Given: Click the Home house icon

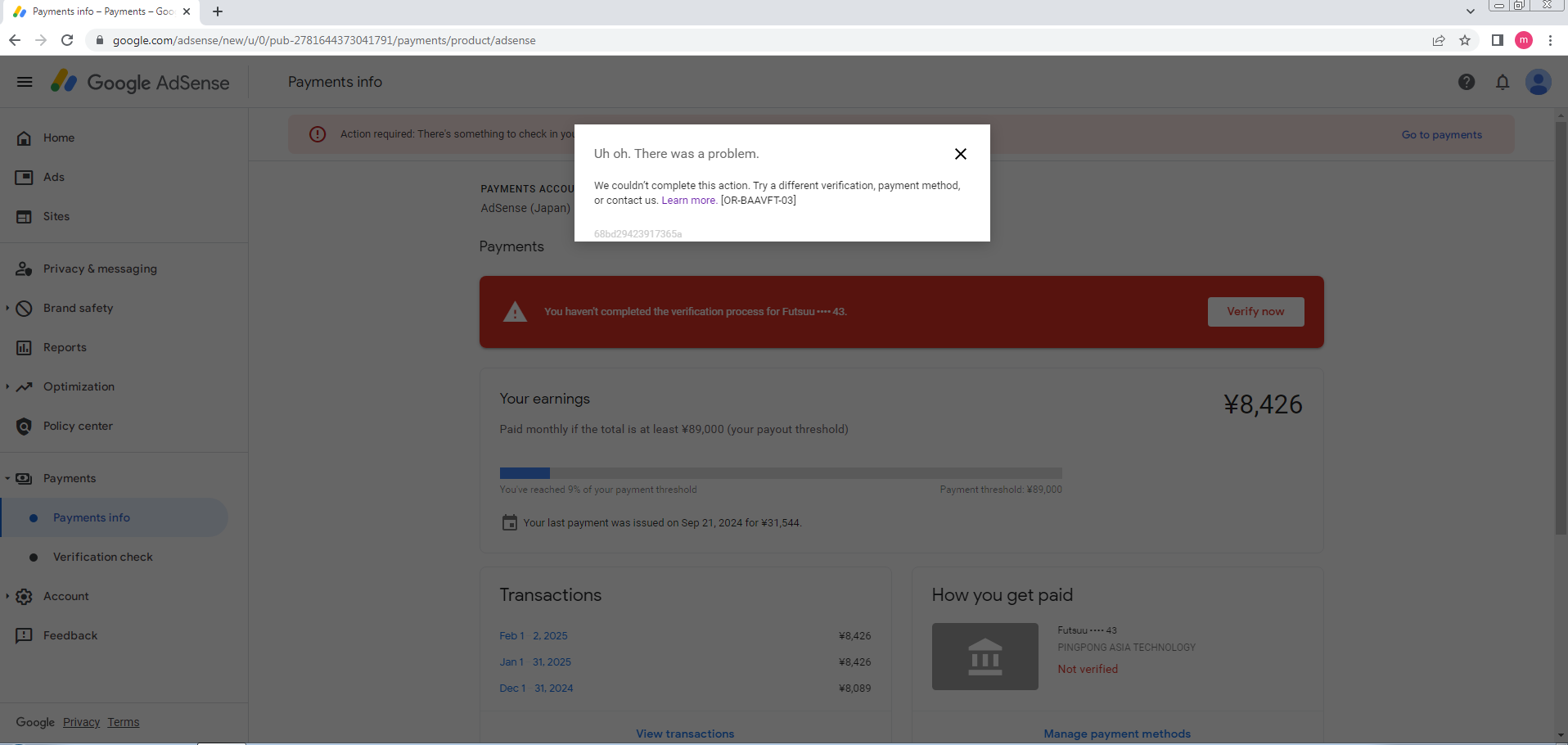Looking at the screenshot, I should point(25,138).
